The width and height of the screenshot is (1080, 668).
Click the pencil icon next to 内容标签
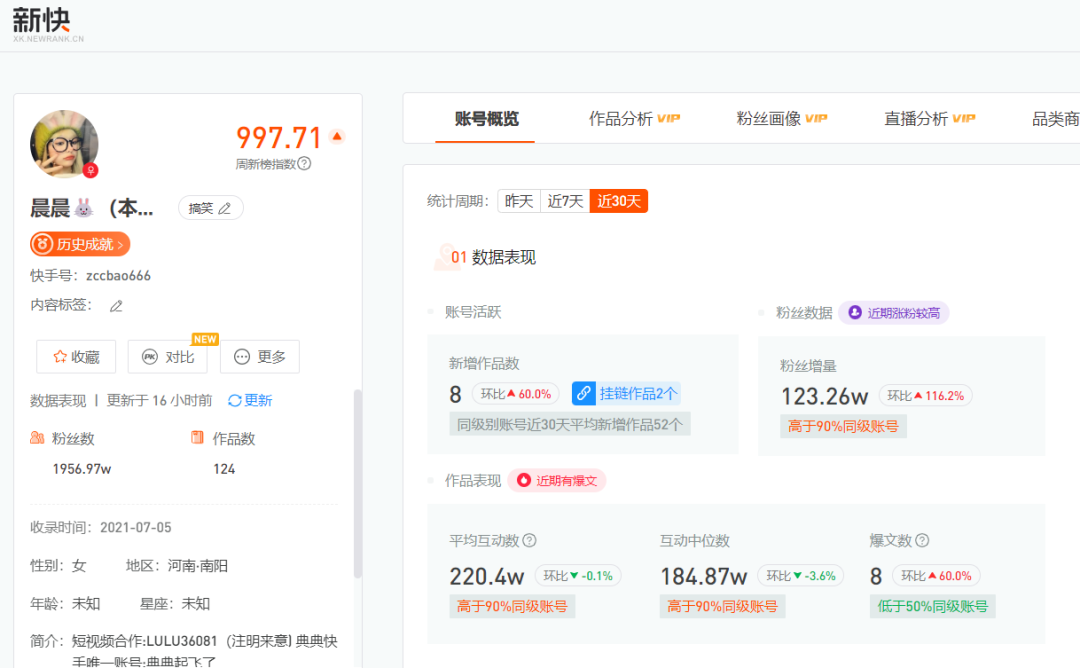tap(116, 306)
